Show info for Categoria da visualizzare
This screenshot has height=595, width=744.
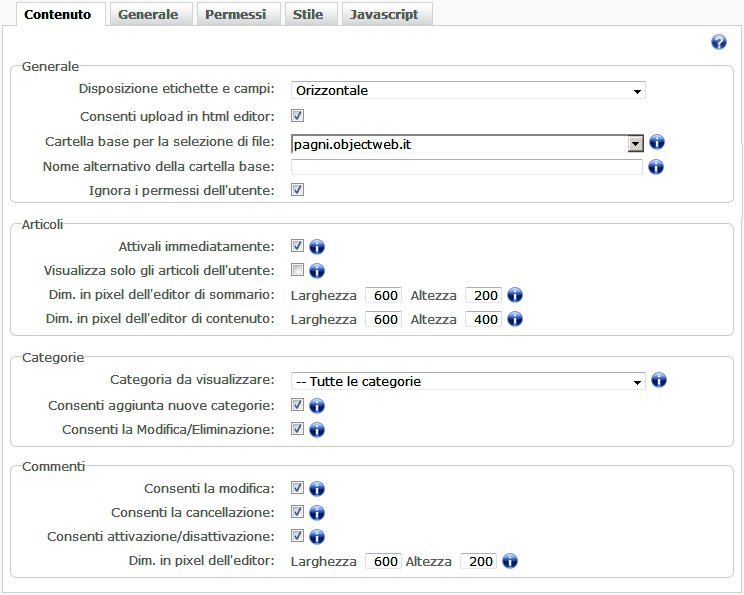659,380
